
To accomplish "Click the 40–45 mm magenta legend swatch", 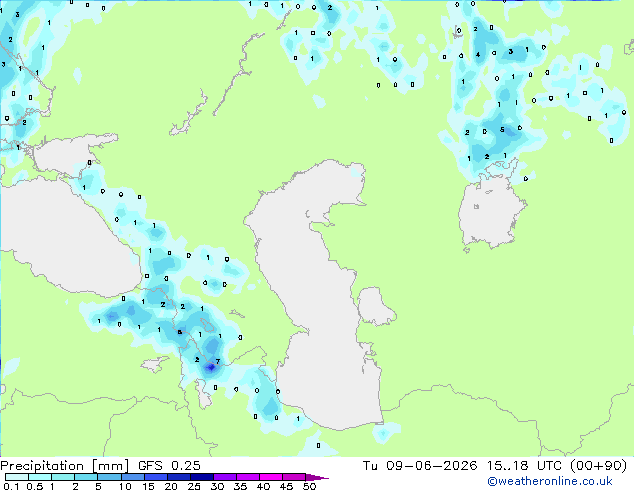I will [x=271, y=477].
